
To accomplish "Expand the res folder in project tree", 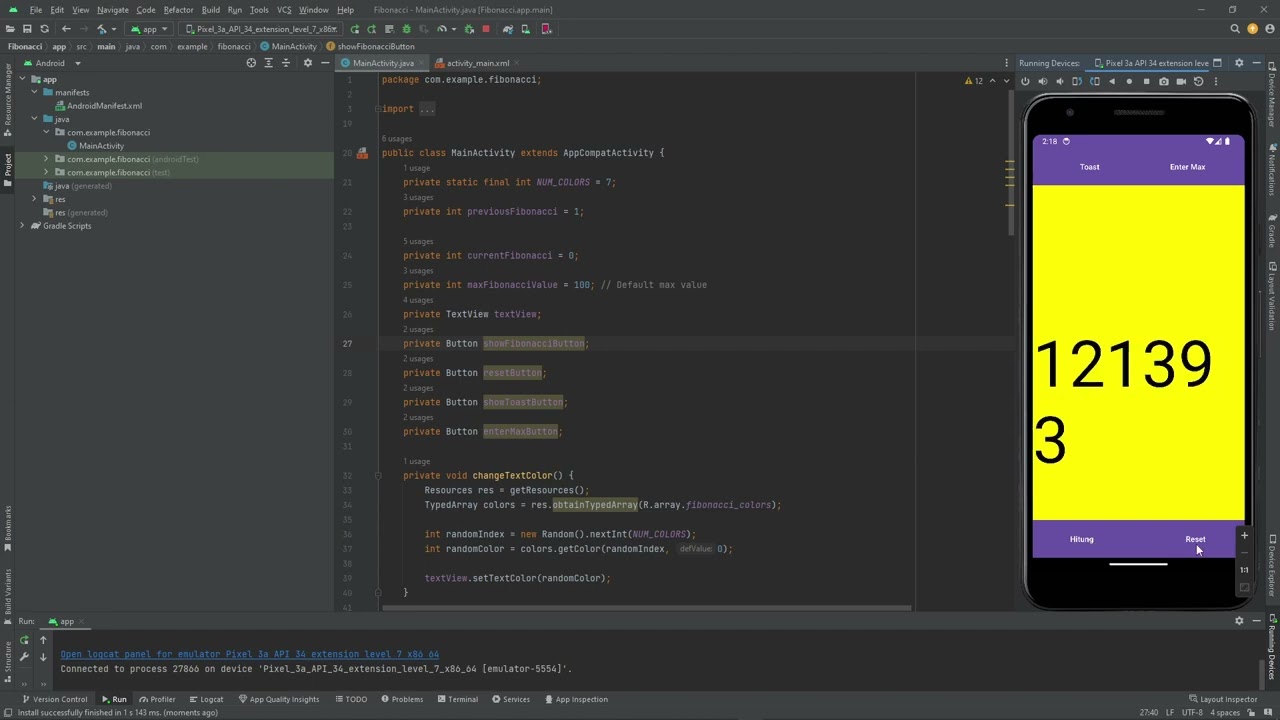I will [x=34, y=199].
